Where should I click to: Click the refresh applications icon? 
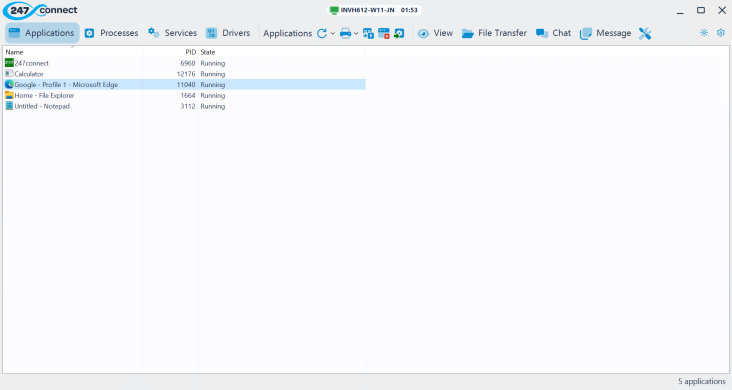click(322, 33)
